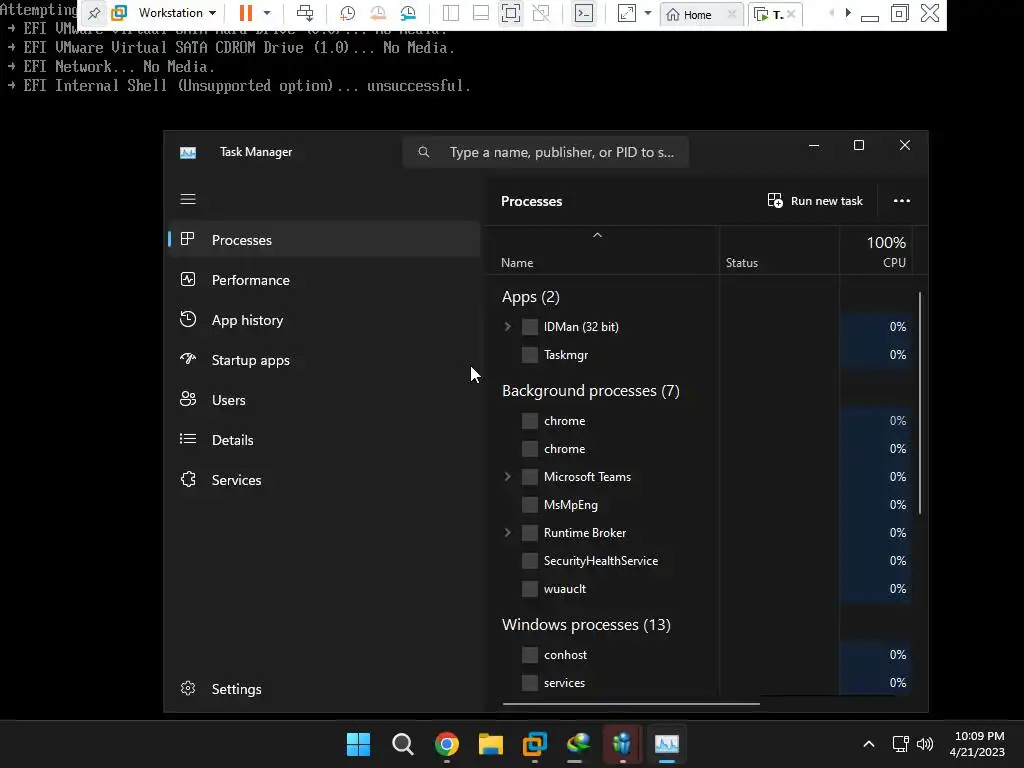The image size is (1024, 768).
Task: Open the Startup apps page in sidebar
Action: (325, 360)
